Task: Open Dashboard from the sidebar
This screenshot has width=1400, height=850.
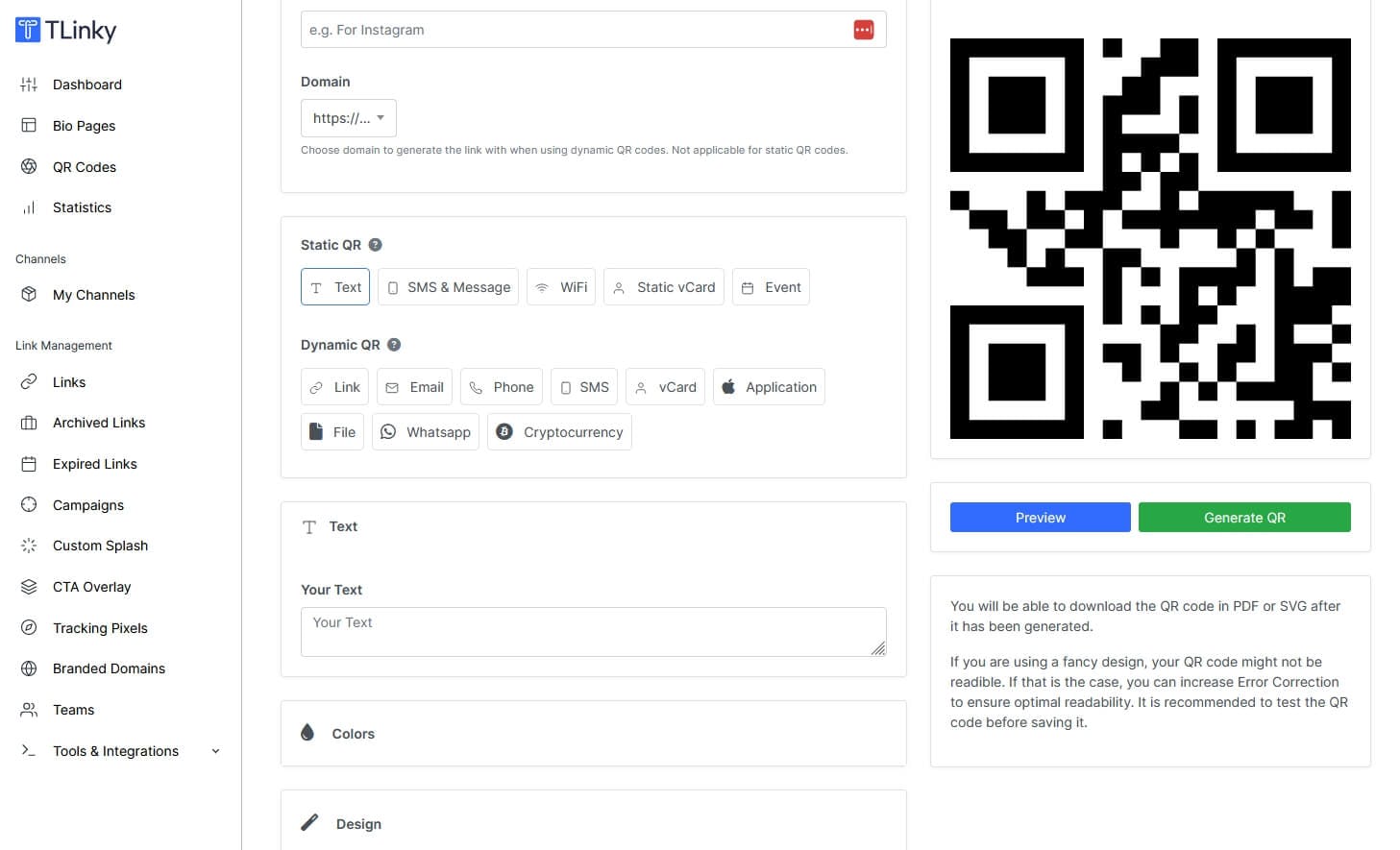Action: coord(87,85)
